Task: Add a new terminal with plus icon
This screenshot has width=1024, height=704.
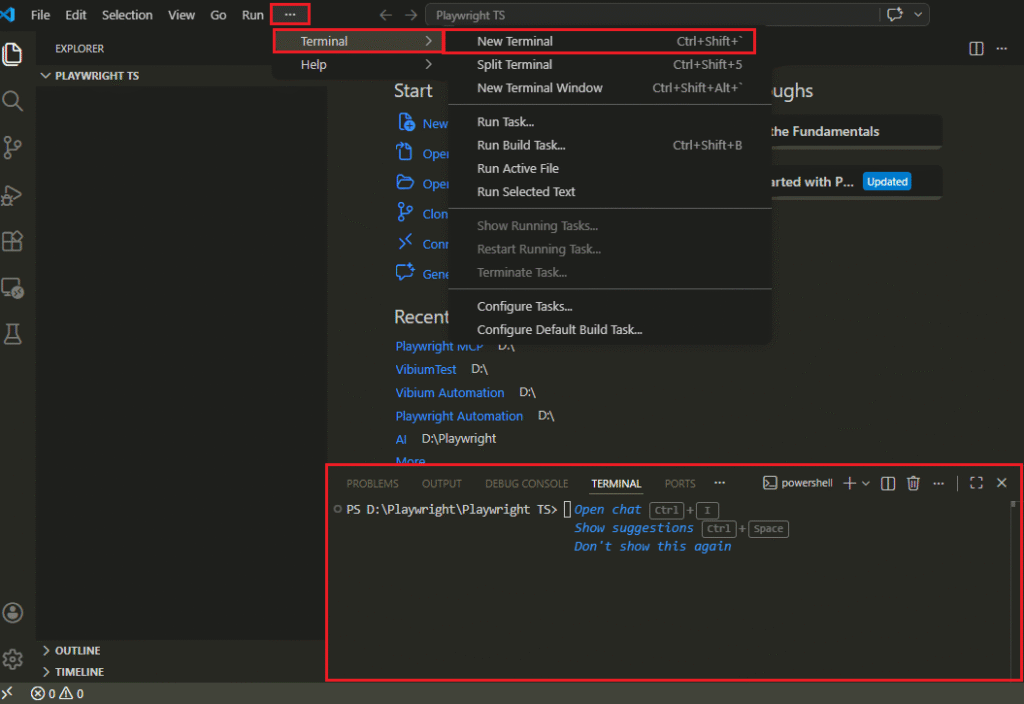Action: [850, 483]
